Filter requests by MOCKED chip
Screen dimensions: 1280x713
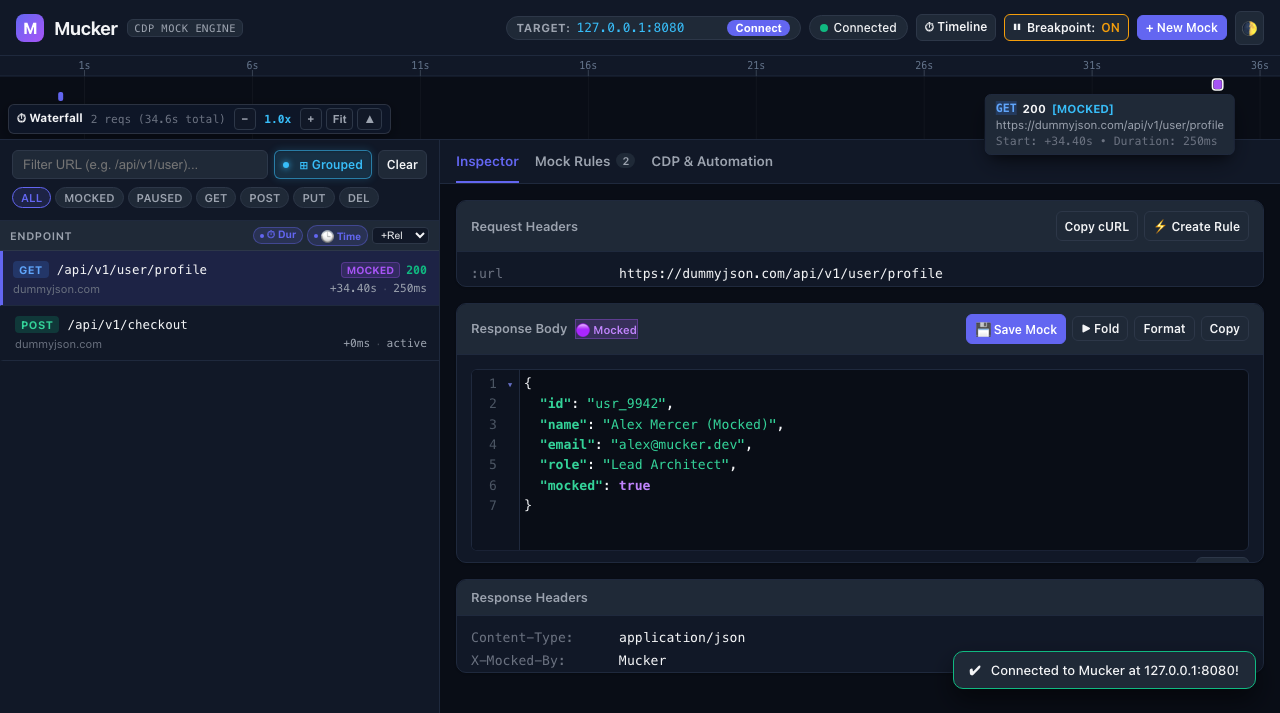pos(89,198)
